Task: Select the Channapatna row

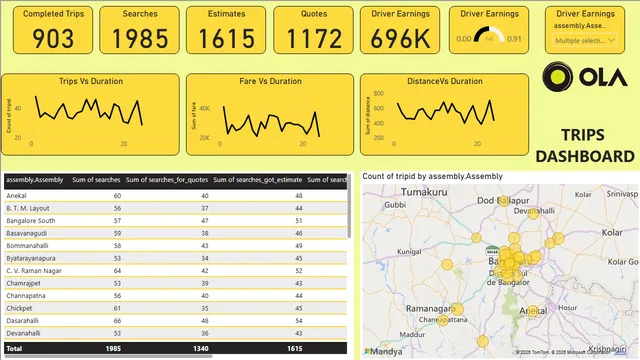Action: (x=176, y=296)
